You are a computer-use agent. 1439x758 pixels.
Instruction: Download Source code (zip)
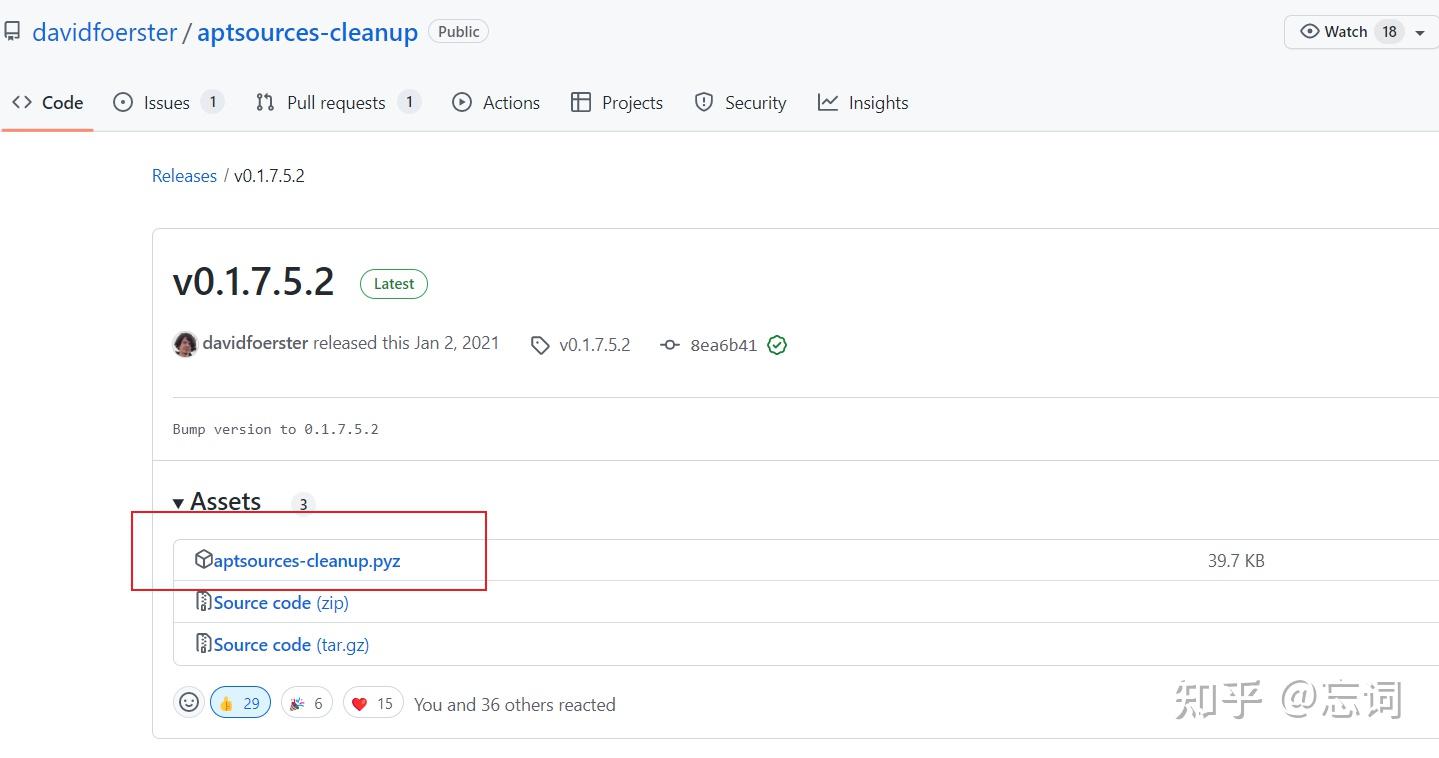(281, 603)
